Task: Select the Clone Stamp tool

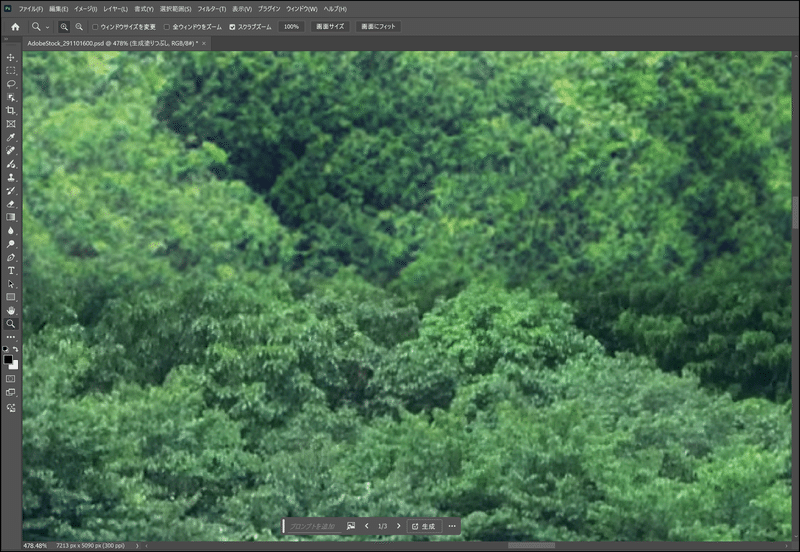Action: click(x=11, y=177)
